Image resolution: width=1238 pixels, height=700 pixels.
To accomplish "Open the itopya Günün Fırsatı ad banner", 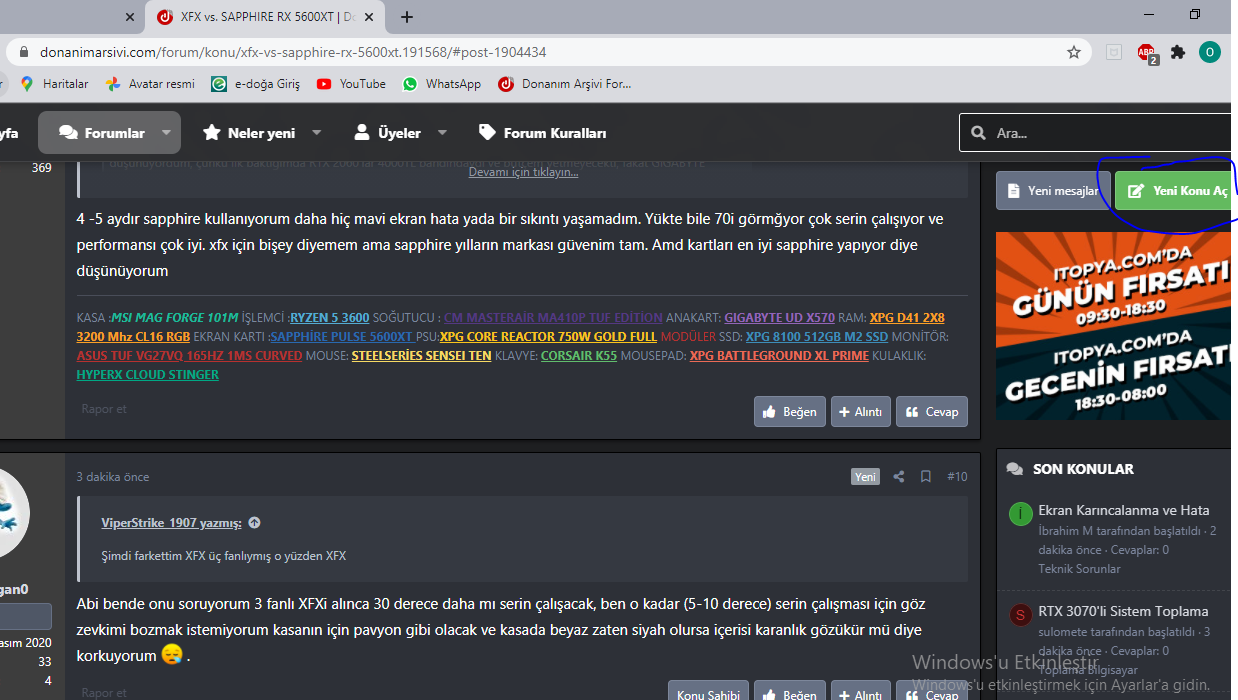I will (1113, 326).
